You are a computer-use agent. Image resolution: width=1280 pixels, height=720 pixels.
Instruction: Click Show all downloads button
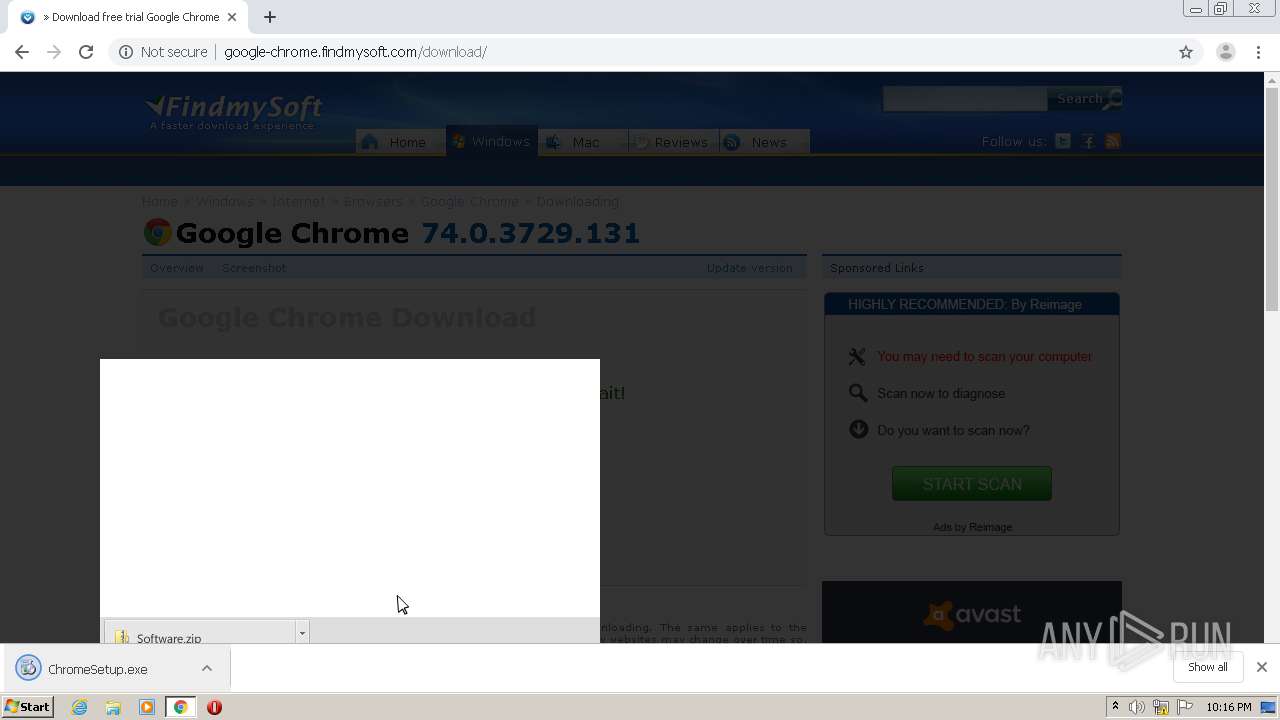point(1207,667)
